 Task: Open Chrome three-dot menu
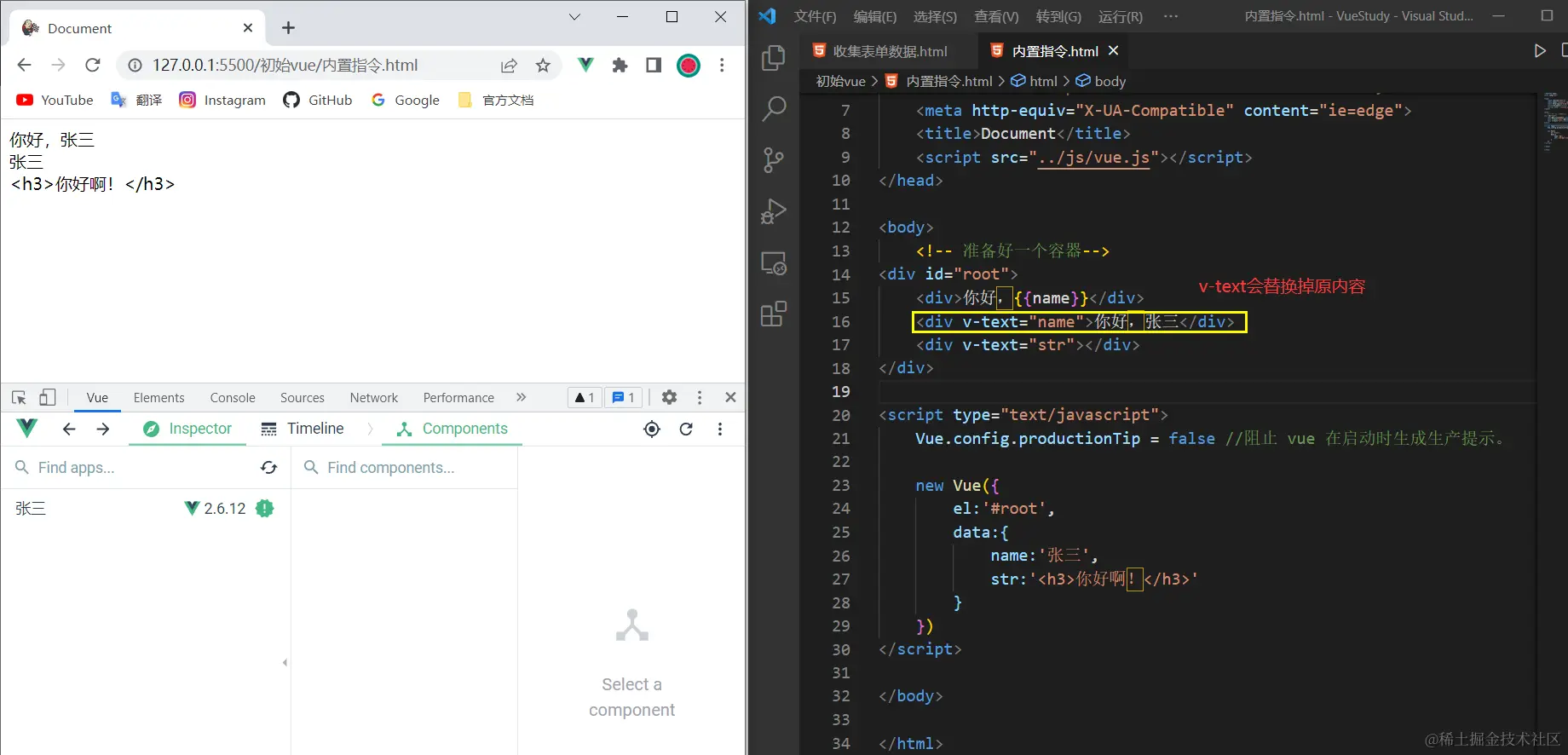[x=722, y=66]
